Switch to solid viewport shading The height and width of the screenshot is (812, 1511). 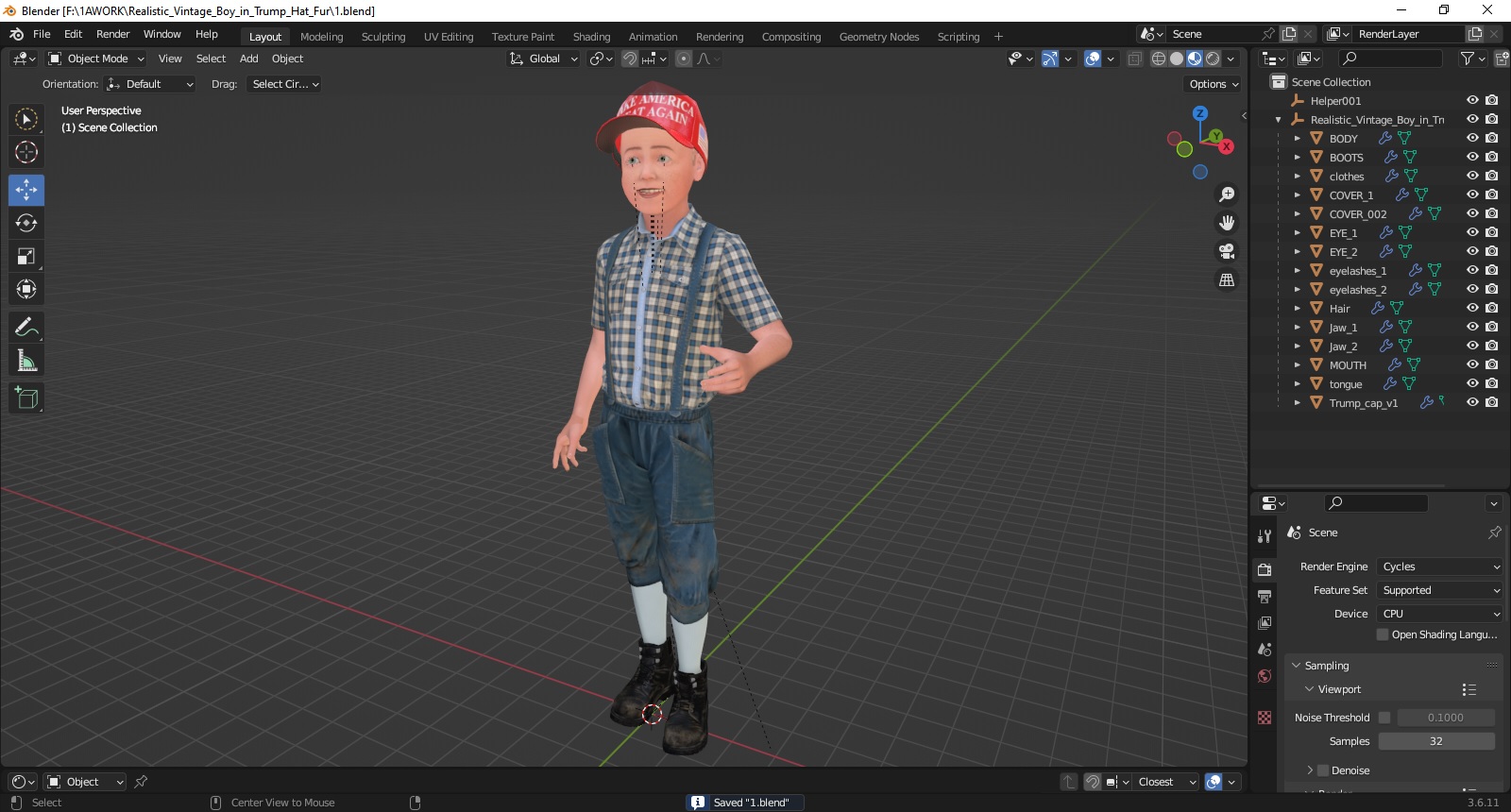coord(1177,59)
